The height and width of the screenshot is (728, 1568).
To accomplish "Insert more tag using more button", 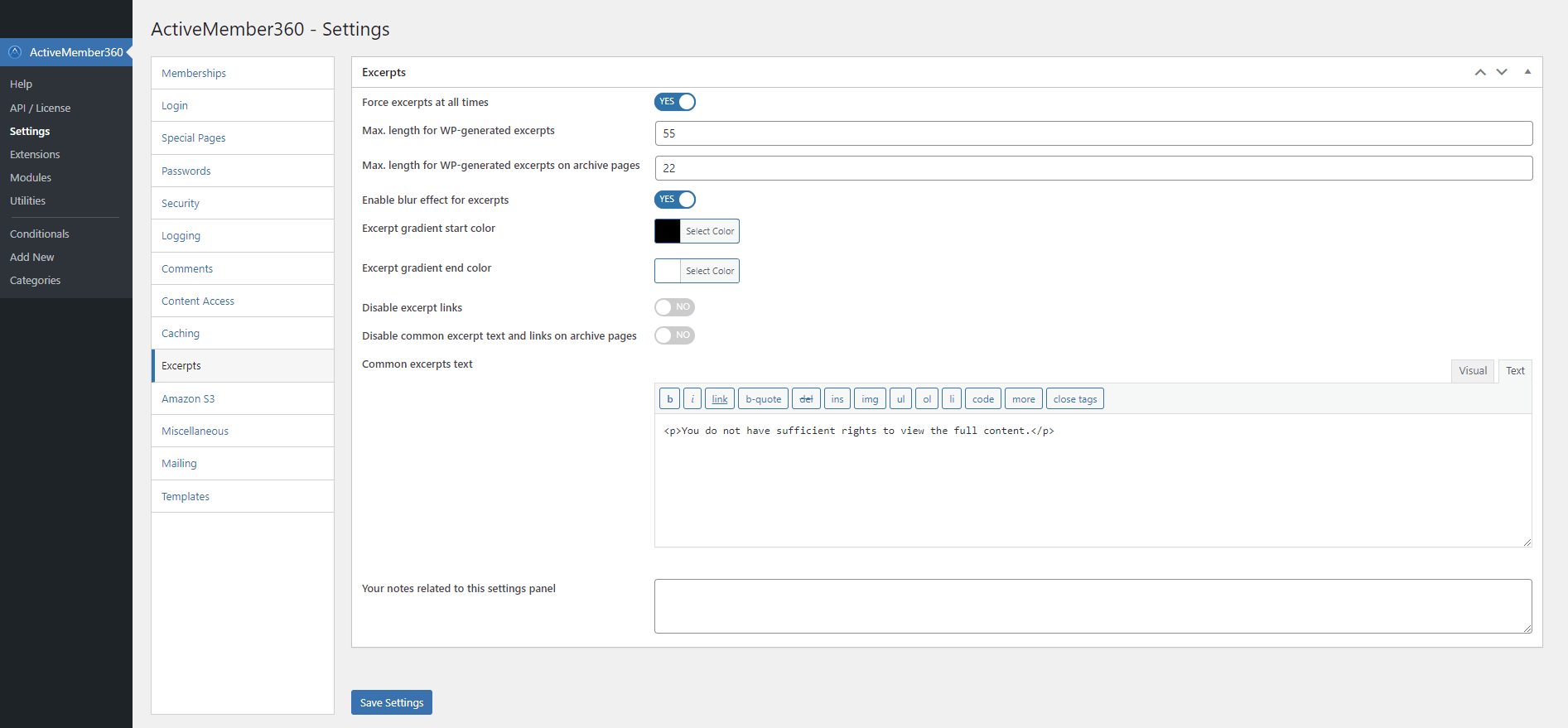I will [1024, 398].
